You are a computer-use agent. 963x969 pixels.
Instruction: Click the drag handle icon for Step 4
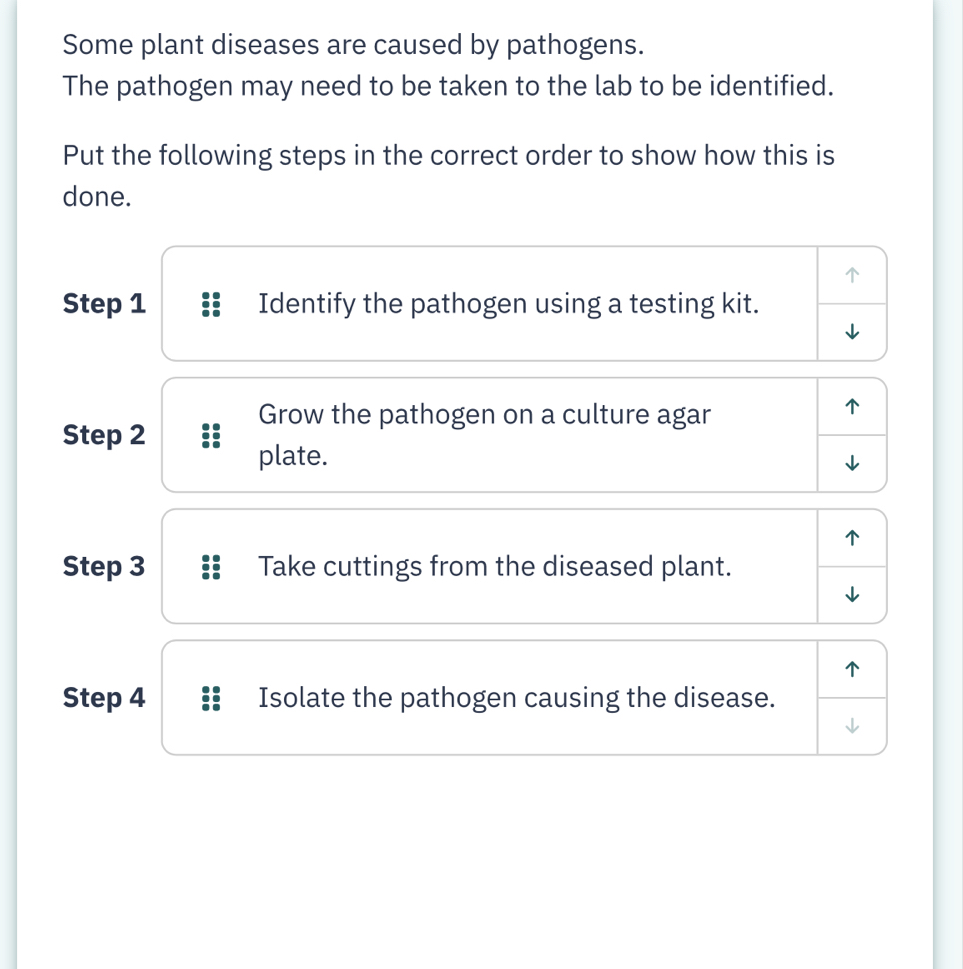click(x=210, y=698)
